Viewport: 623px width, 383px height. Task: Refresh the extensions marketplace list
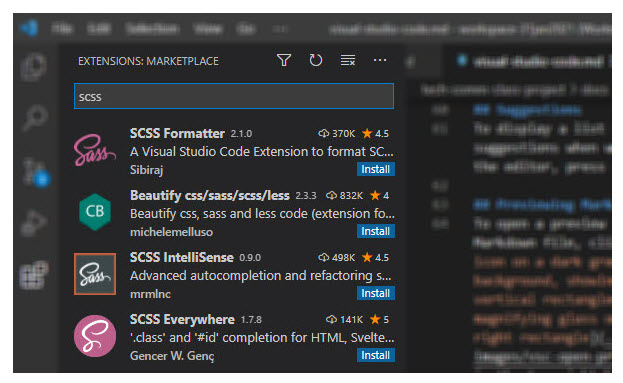tap(315, 60)
